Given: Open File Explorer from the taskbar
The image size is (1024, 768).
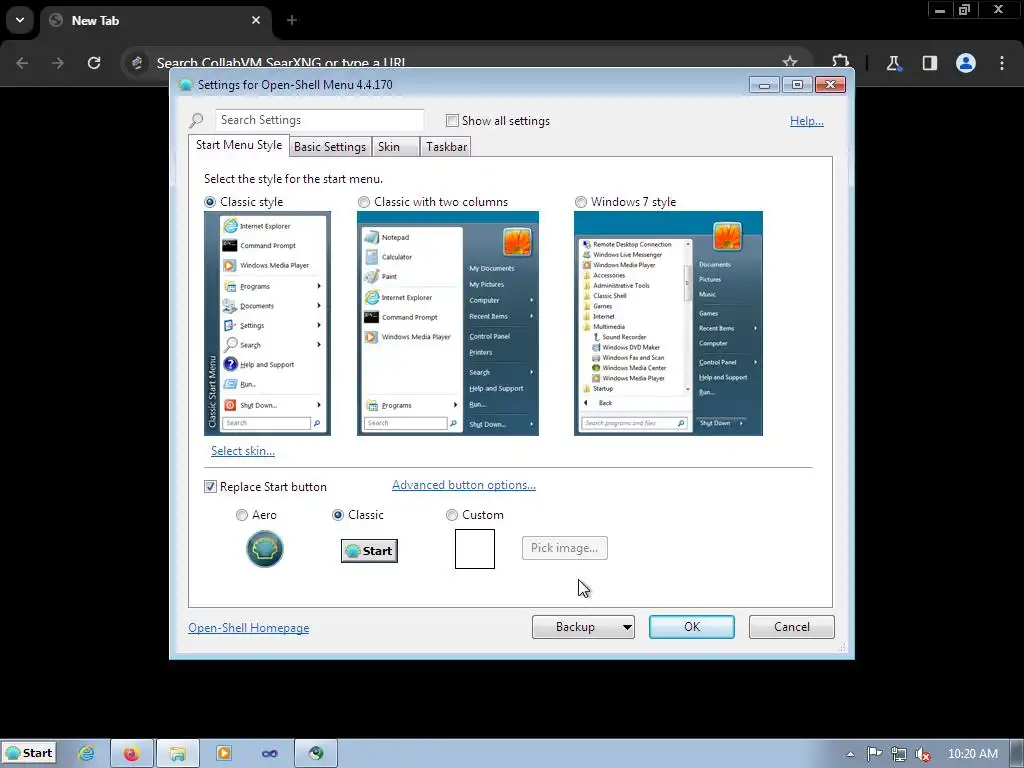Looking at the screenshot, I should tap(178, 754).
